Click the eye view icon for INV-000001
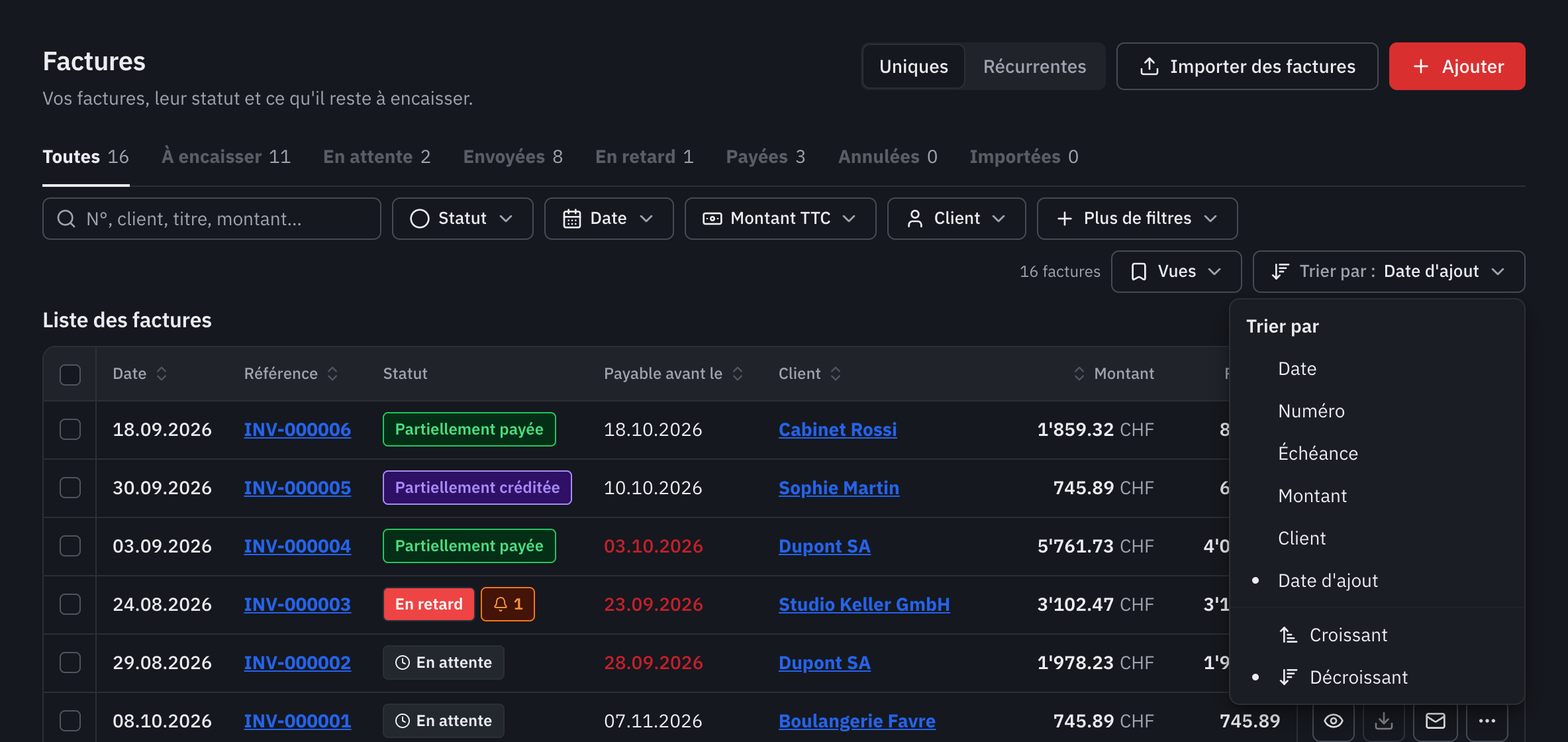 tap(1333, 721)
